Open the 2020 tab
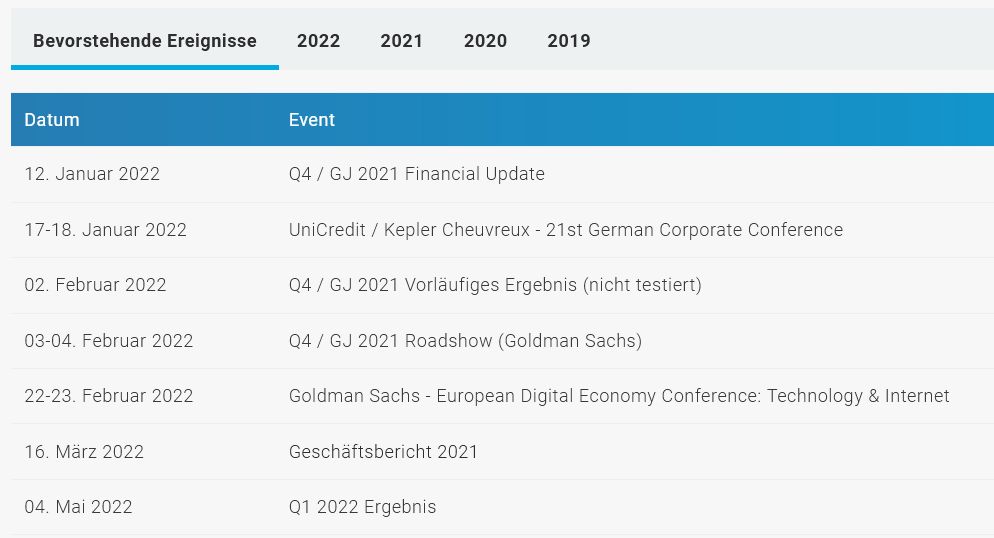This screenshot has height=538, width=994. pos(485,41)
